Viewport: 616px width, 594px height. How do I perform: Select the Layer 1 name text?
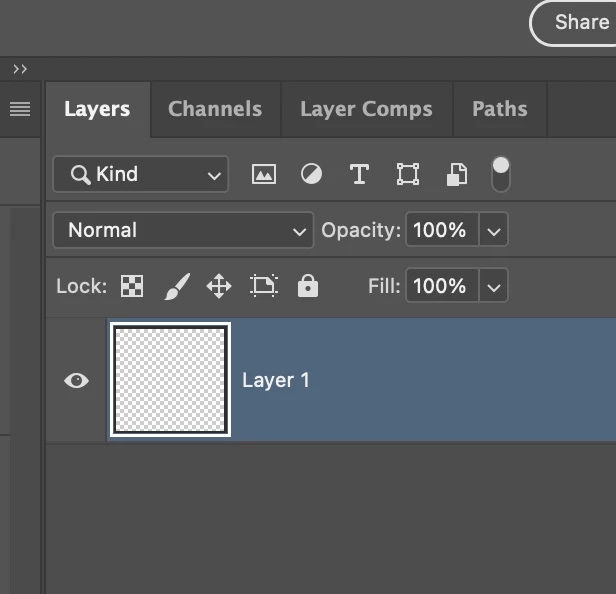click(276, 380)
